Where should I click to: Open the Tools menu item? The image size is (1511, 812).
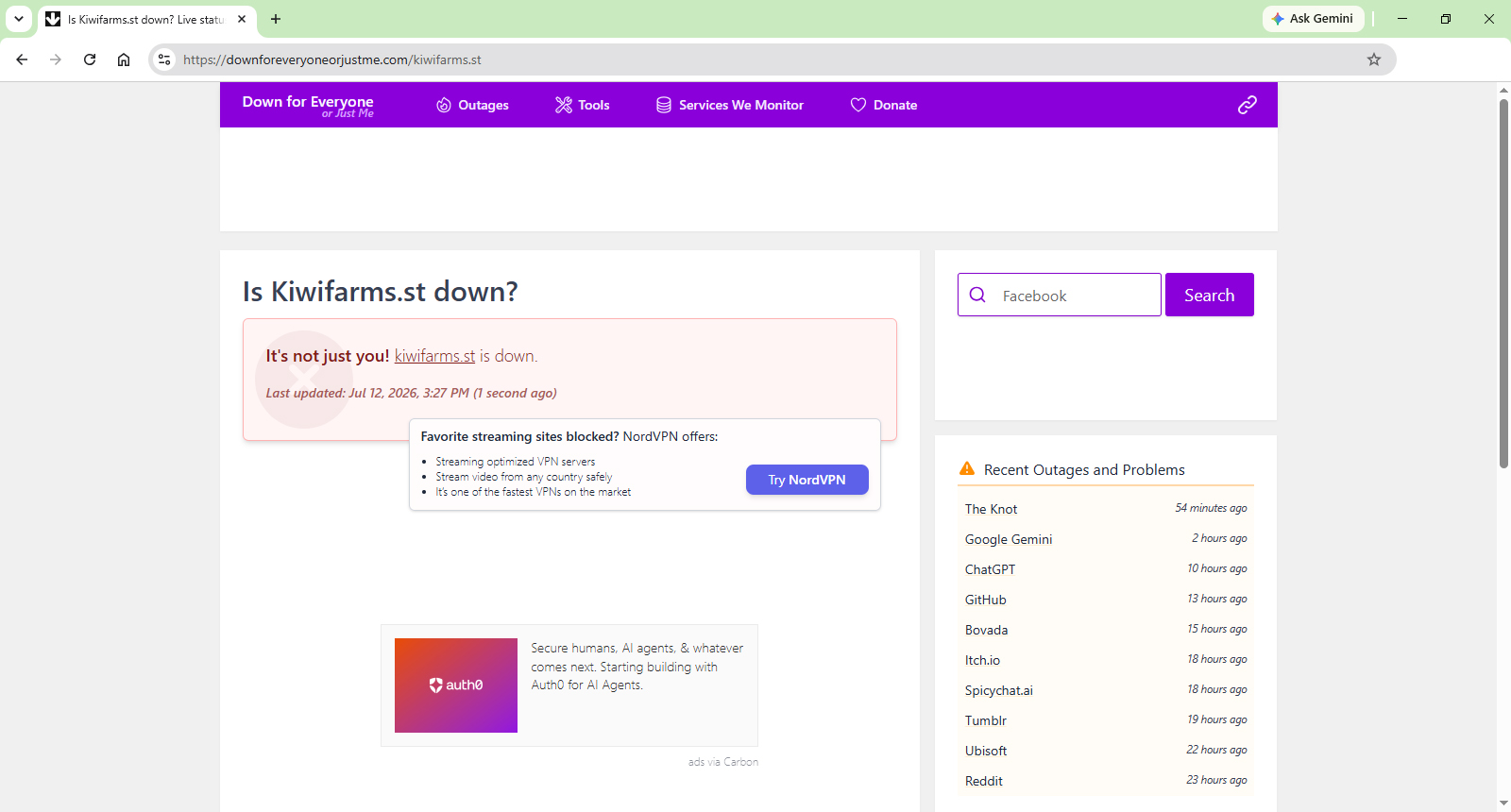pyautogui.click(x=583, y=105)
